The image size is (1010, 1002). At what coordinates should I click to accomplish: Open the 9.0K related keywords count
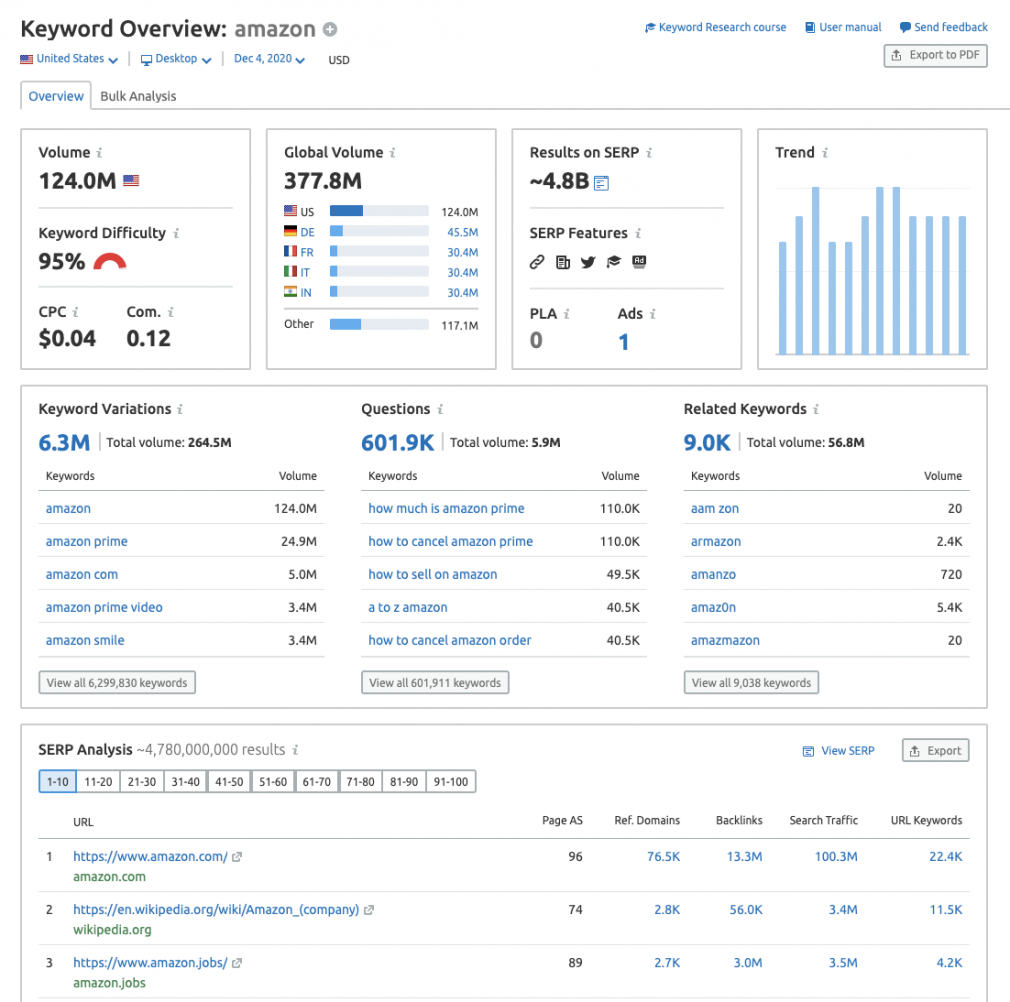coord(707,443)
